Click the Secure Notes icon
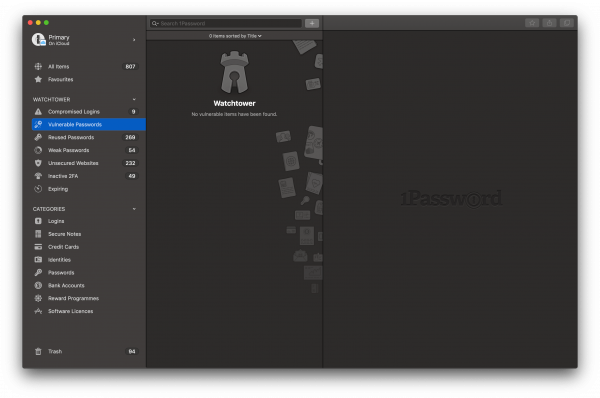This screenshot has width=600, height=398. point(38,234)
